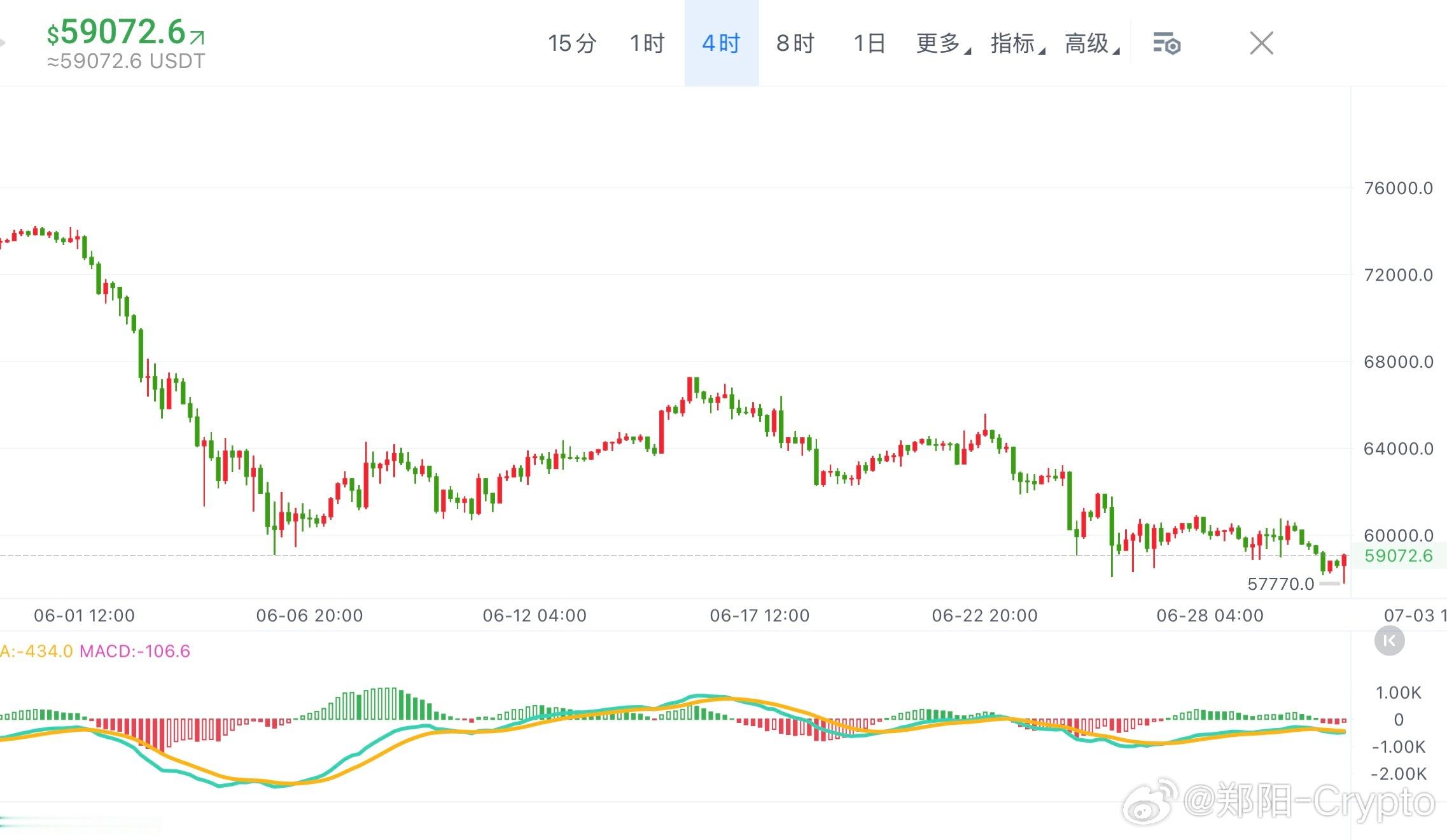Screen dimensions: 1447x840
Task: Click the ≈59072.6 USDT conversion text
Action: pyautogui.click(x=126, y=61)
